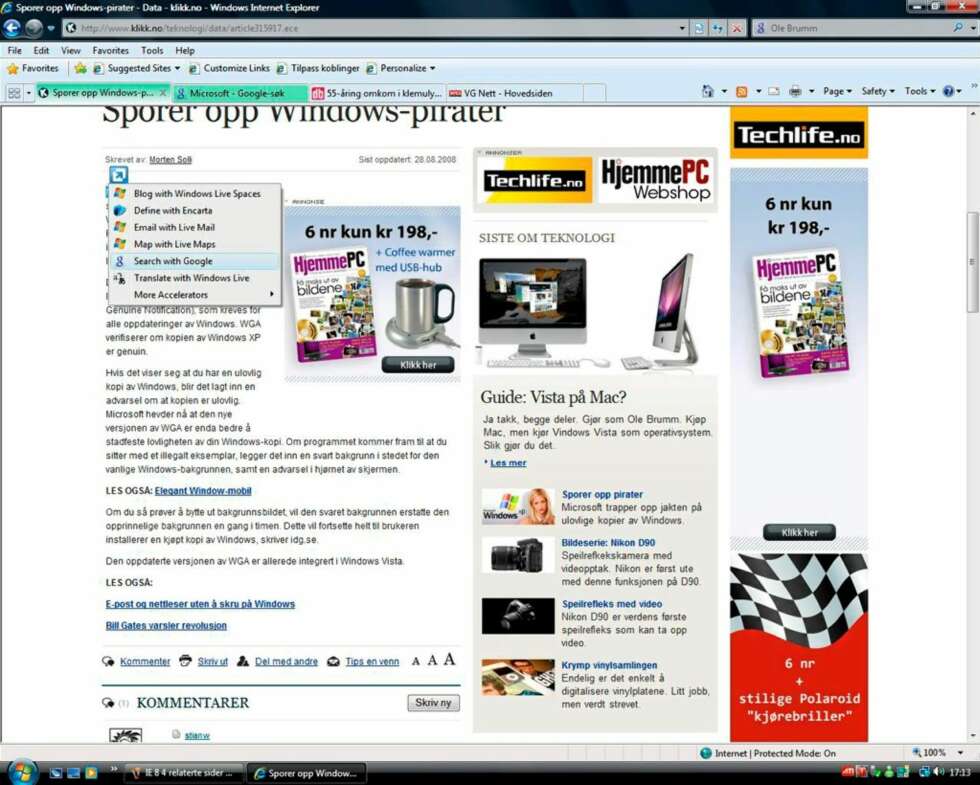980x785 pixels.
Task: Open a new tab with the blank tab button
Action: (x=594, y=93)
